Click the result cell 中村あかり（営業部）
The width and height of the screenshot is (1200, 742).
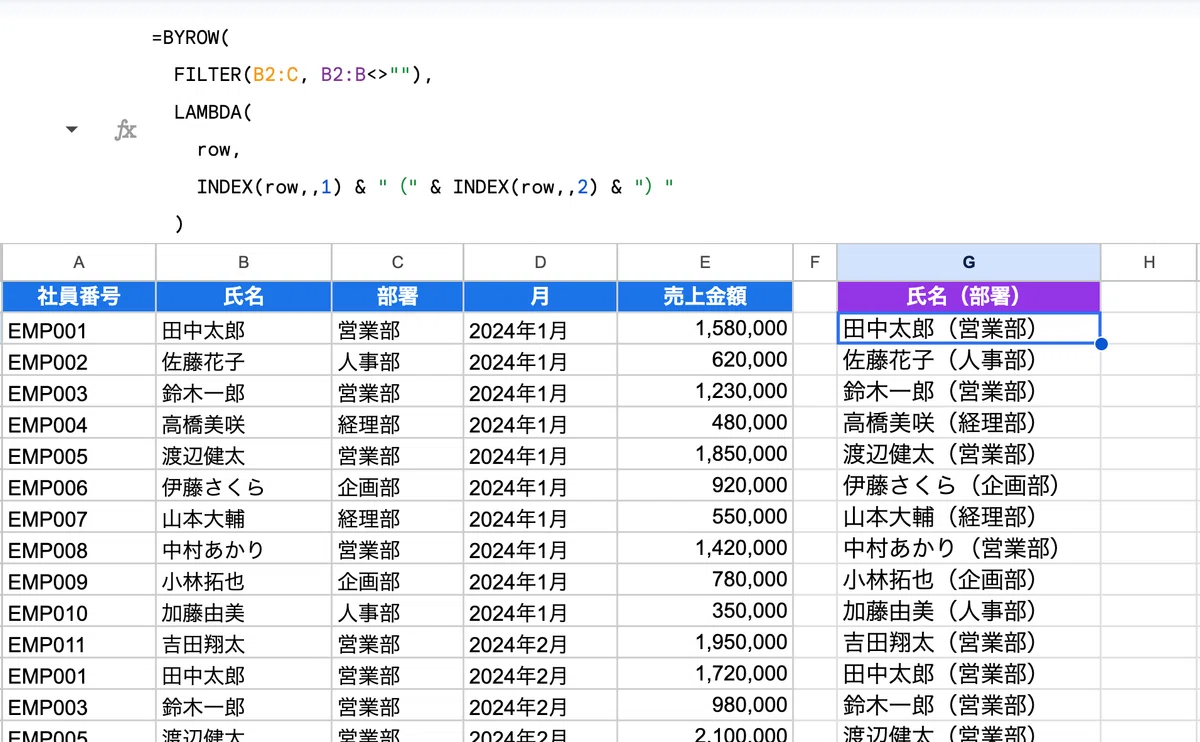click(968, 550)
